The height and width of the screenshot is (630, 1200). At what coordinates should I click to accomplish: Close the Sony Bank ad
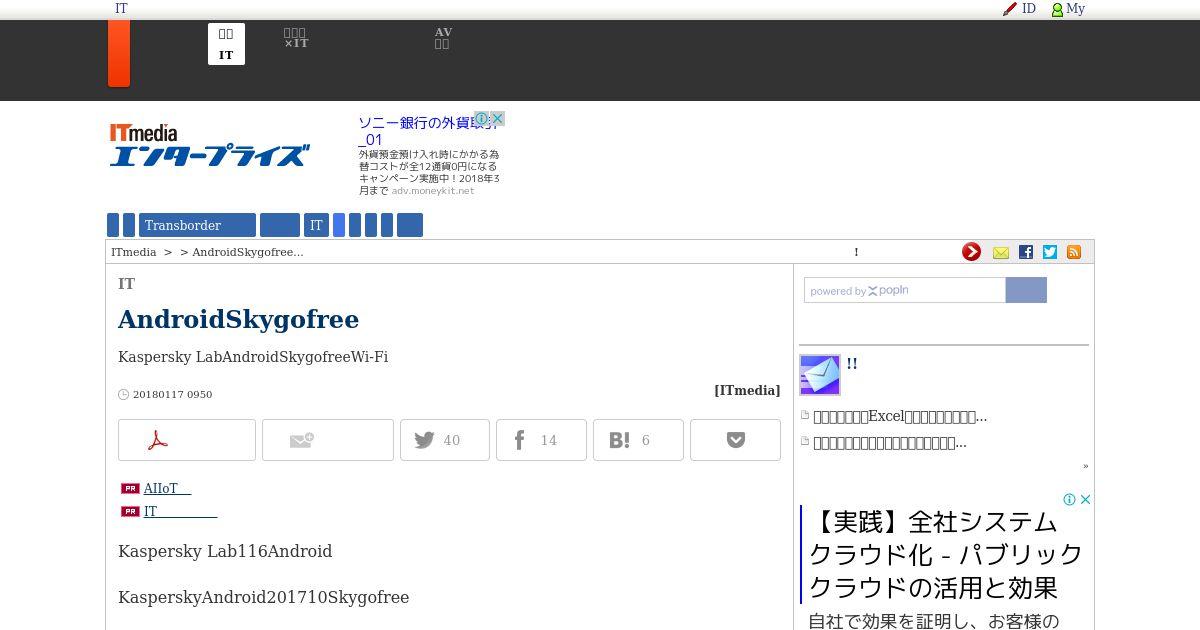tap(497, 118)
